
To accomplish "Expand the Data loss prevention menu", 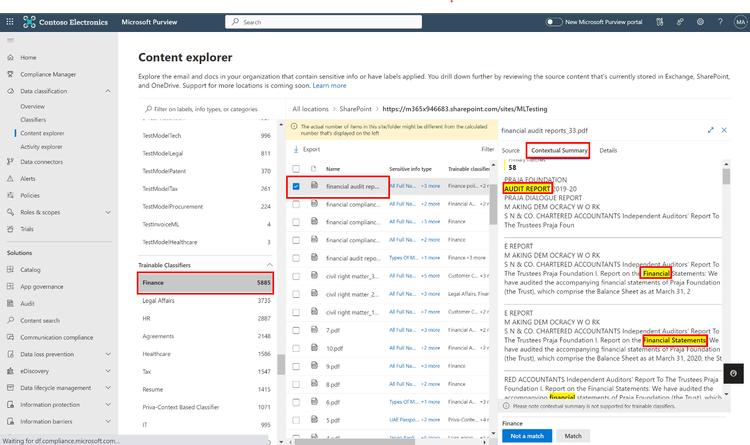I will [x=108, y=354].
